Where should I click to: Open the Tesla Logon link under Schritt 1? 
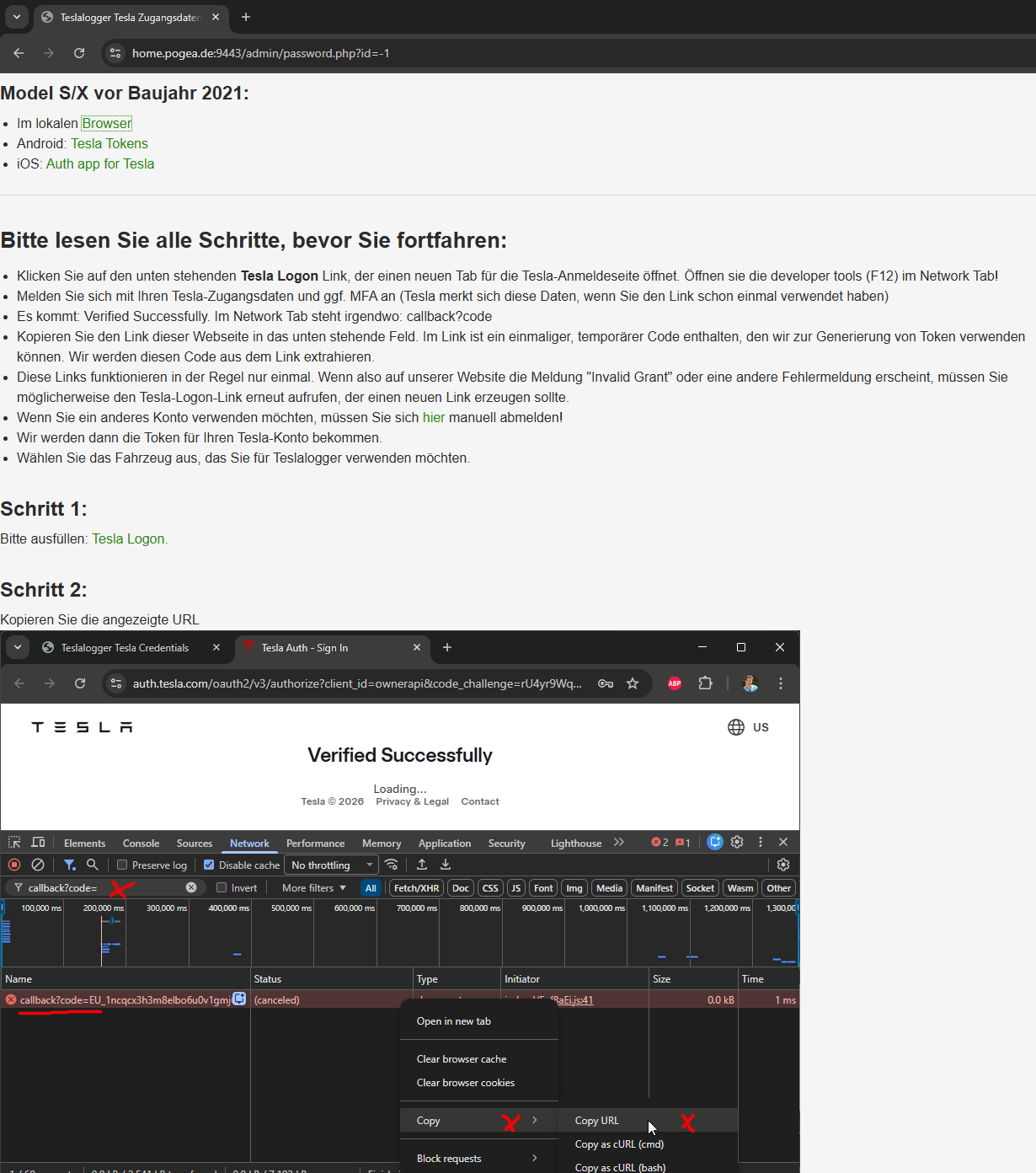(128, 538)
